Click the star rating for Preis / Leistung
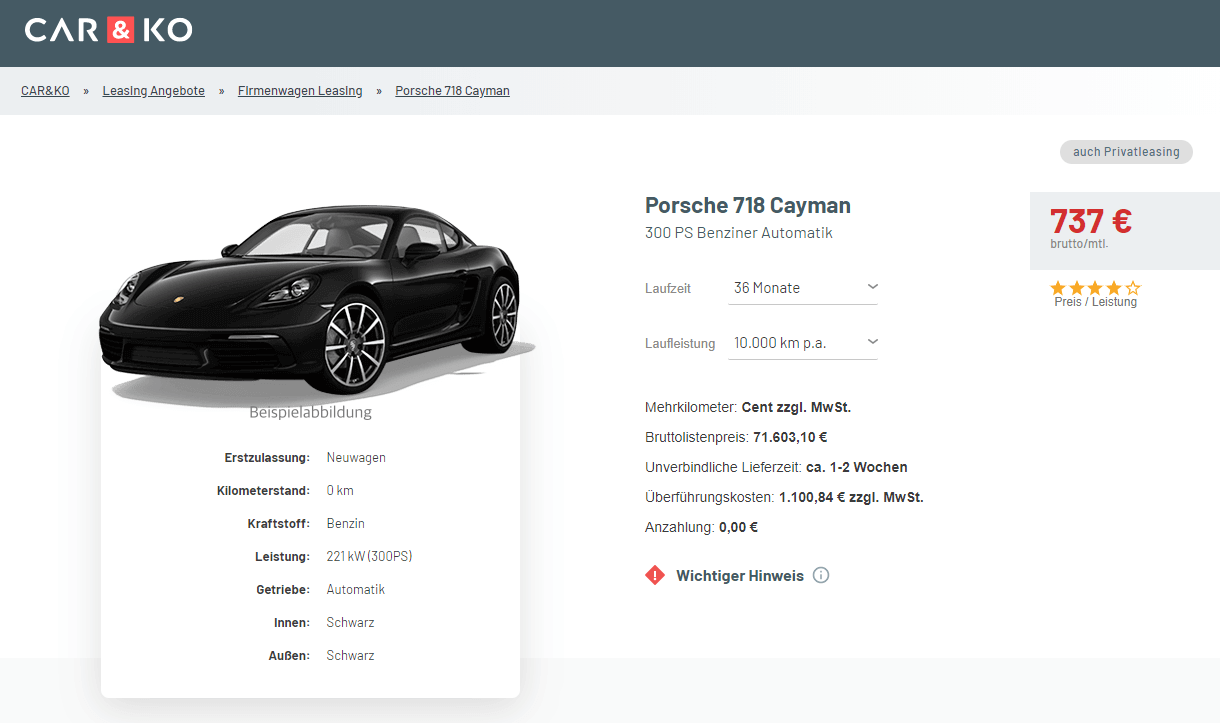Image resolution: width=1220 pixels, height=723 pixels. [x=1095, y=288]
